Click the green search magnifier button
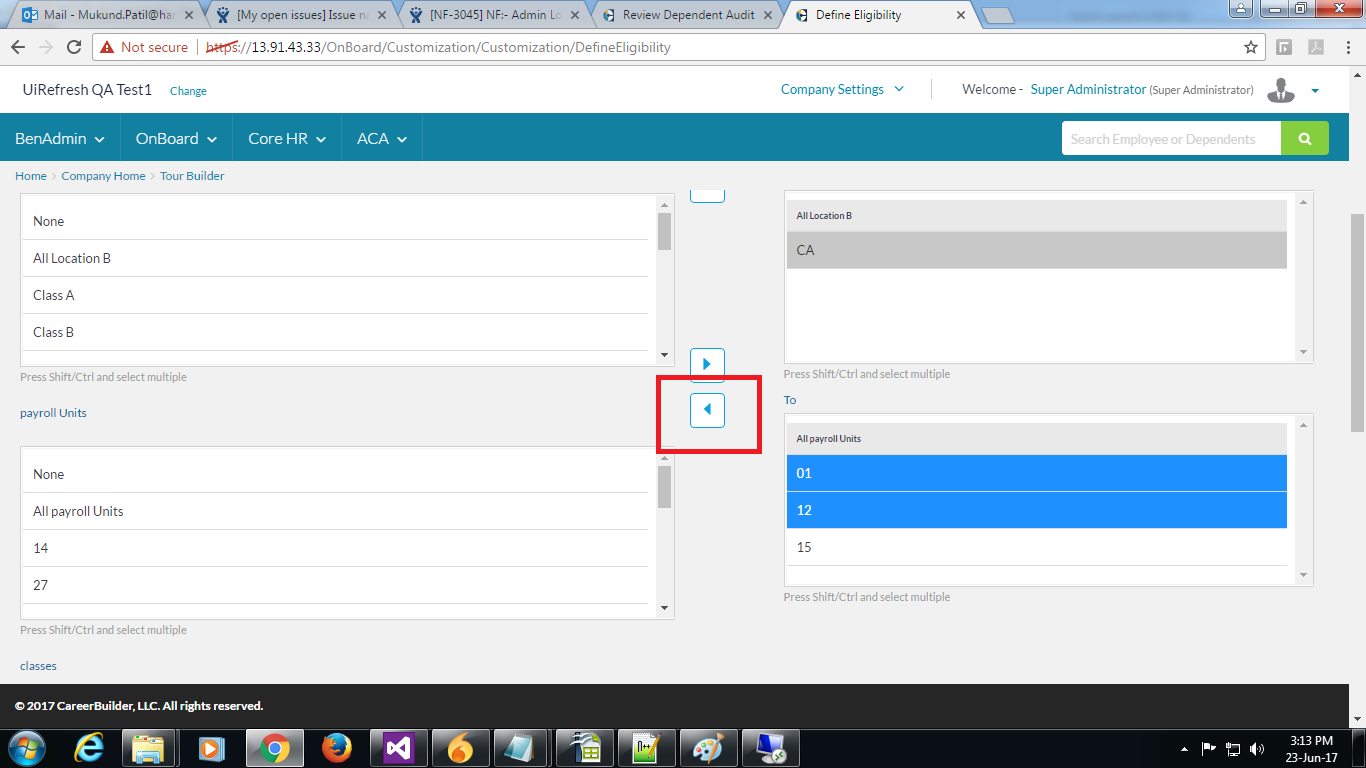The image size is (1366, 768). pyautogui.click(x=1304, y=139)
